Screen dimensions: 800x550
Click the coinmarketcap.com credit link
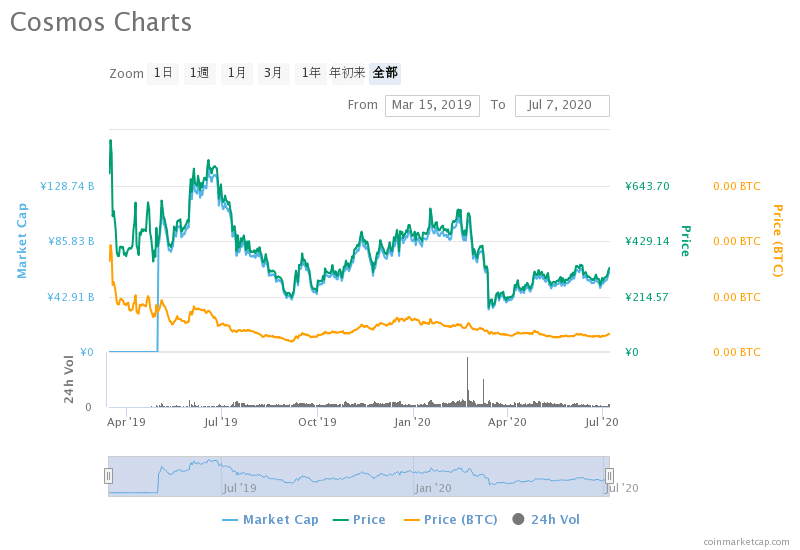pyautogui.click(x=746, y=542)
